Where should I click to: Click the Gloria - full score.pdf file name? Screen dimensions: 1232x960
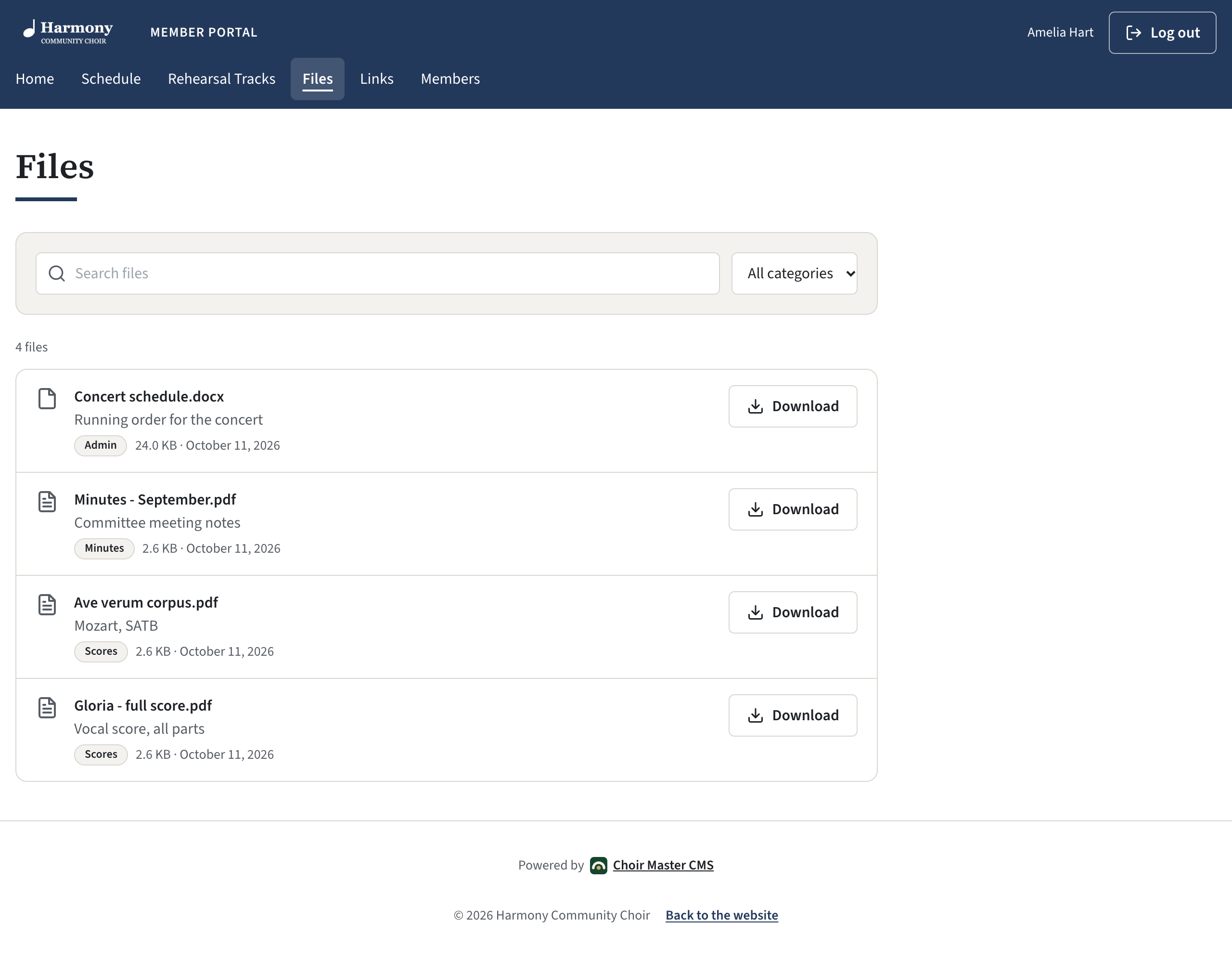point(143,705)
